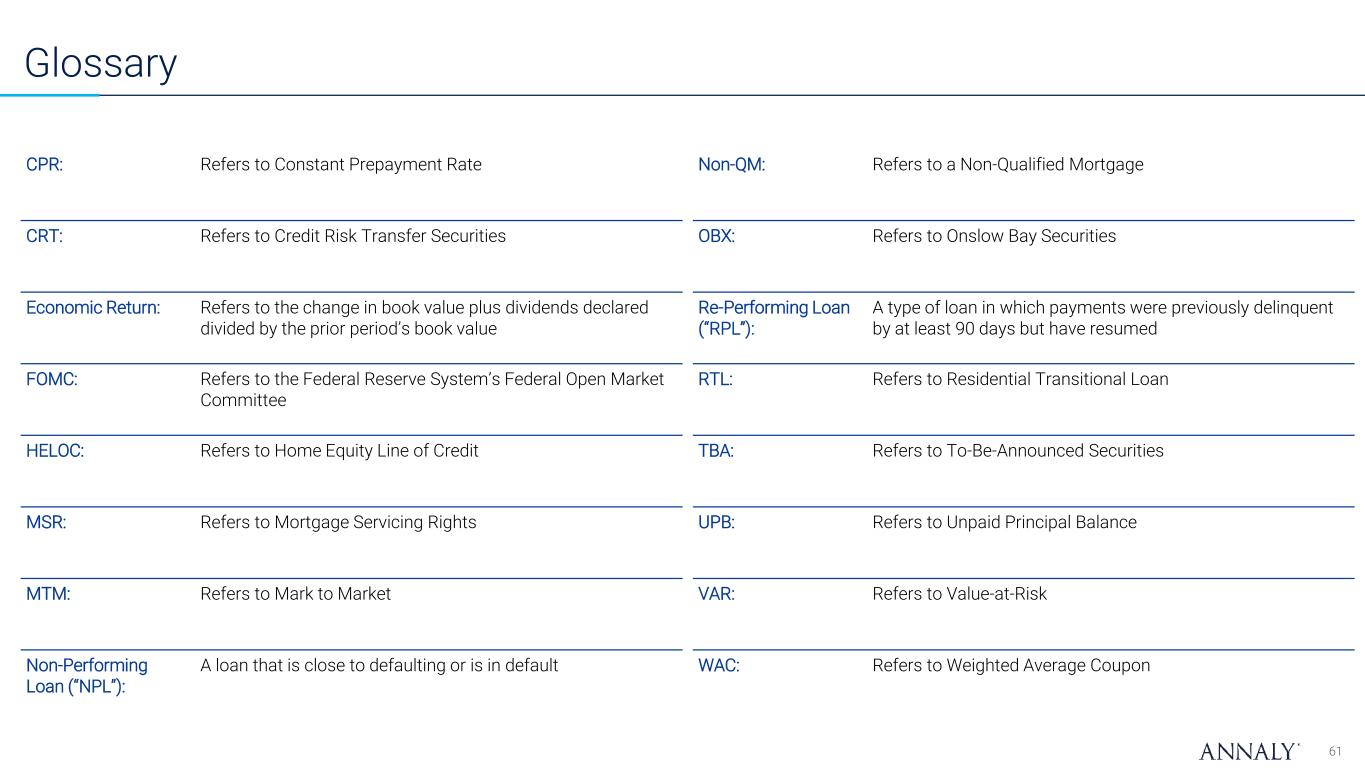Screen dimensions: 1365x768
Task: Select the CRT glossary term
Action: [x=44, y=236]
